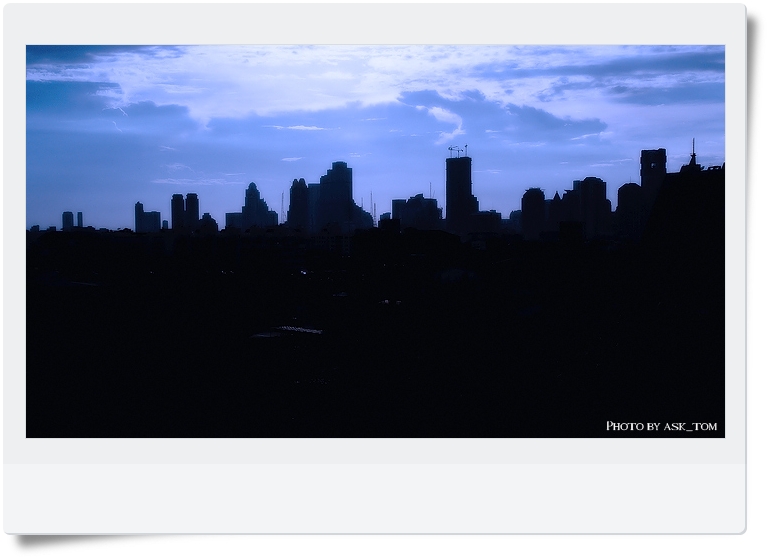Click the wide tall building cluster at center-left
769x557 pixels.
tap(328, 200)
